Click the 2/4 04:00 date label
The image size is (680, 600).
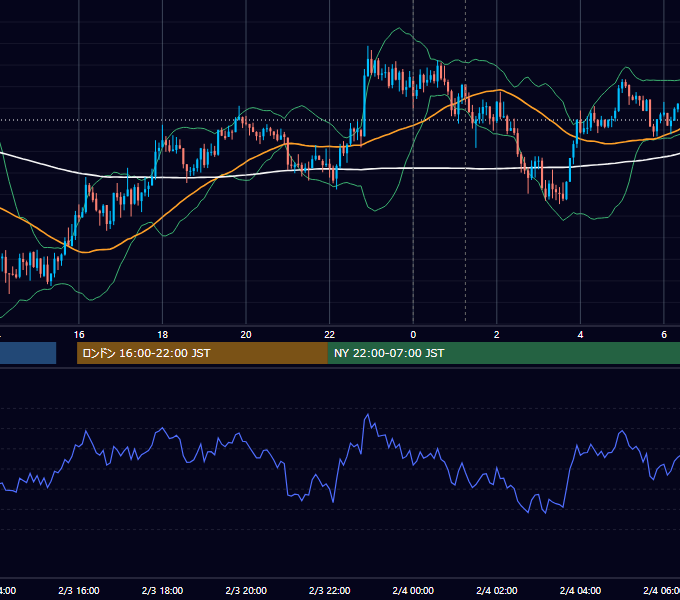click(580, 590)
